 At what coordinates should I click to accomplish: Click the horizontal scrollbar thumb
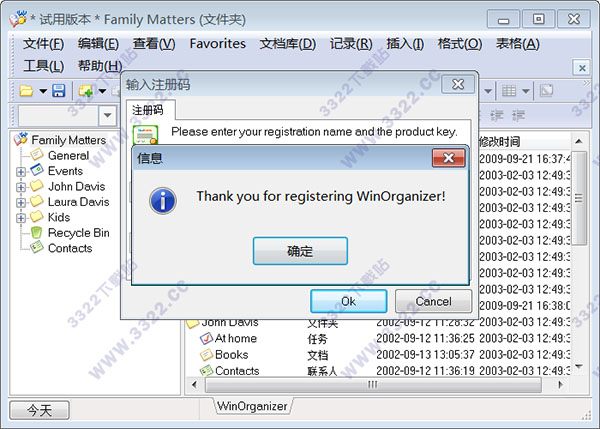tap(373, 384)
